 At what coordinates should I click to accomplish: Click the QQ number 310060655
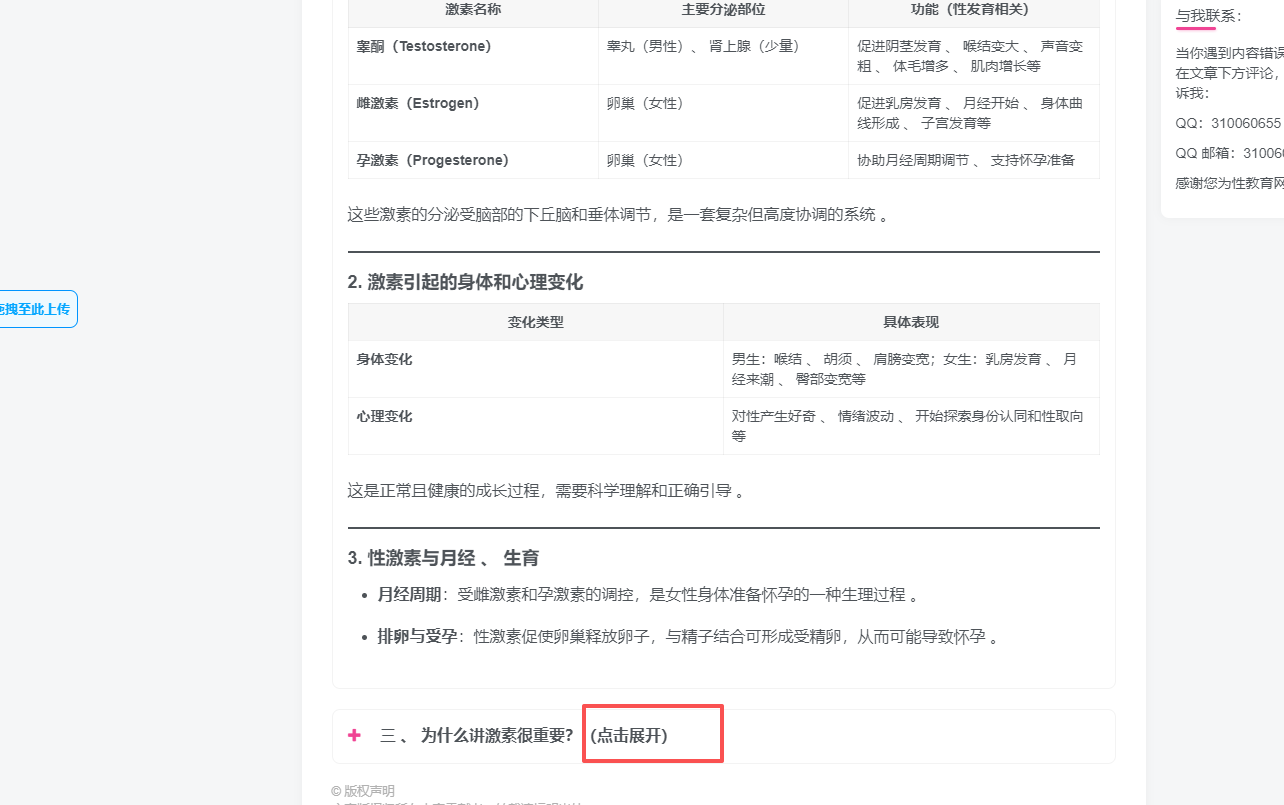point(1245,123)
